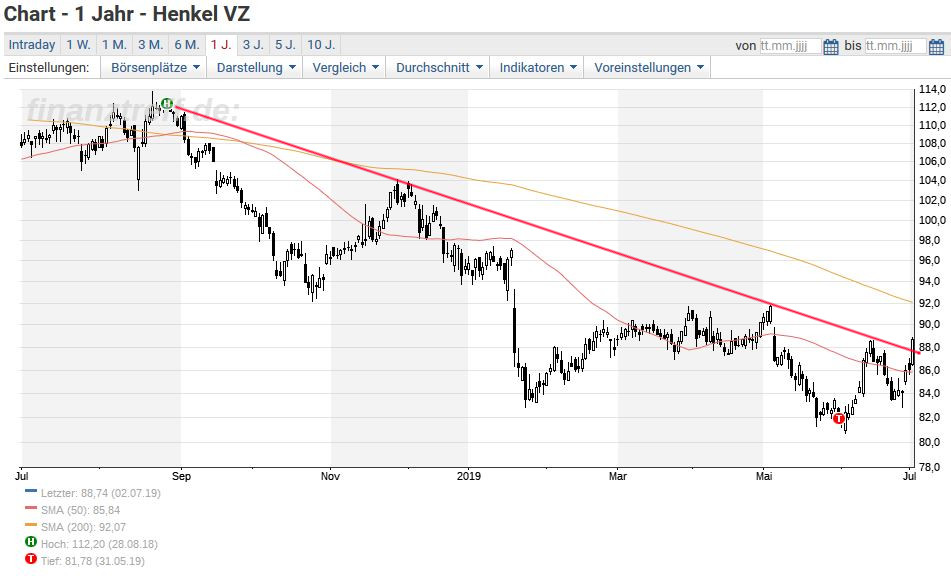951x576 pixels.
Task: Click the green H icon in legend
Action: coord(31,542)
